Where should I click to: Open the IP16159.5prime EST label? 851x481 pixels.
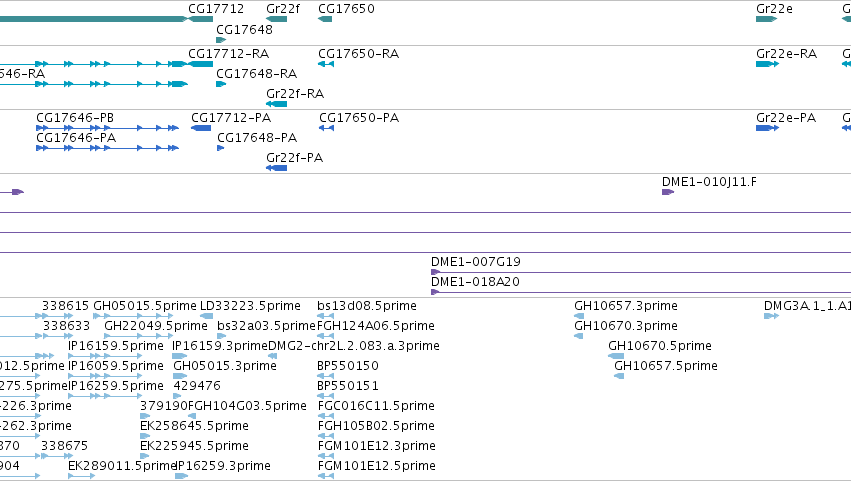tap(116, 346)
